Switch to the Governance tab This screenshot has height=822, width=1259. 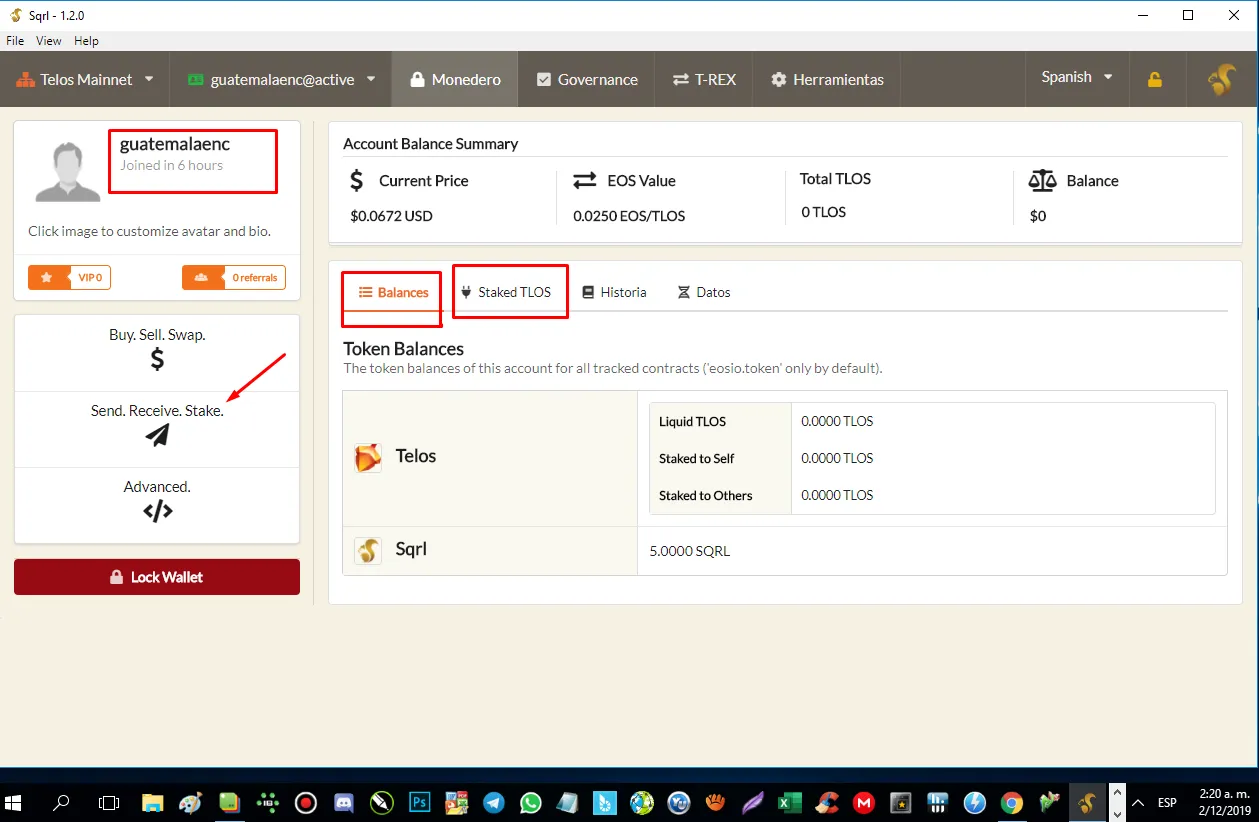pos(587,79)
